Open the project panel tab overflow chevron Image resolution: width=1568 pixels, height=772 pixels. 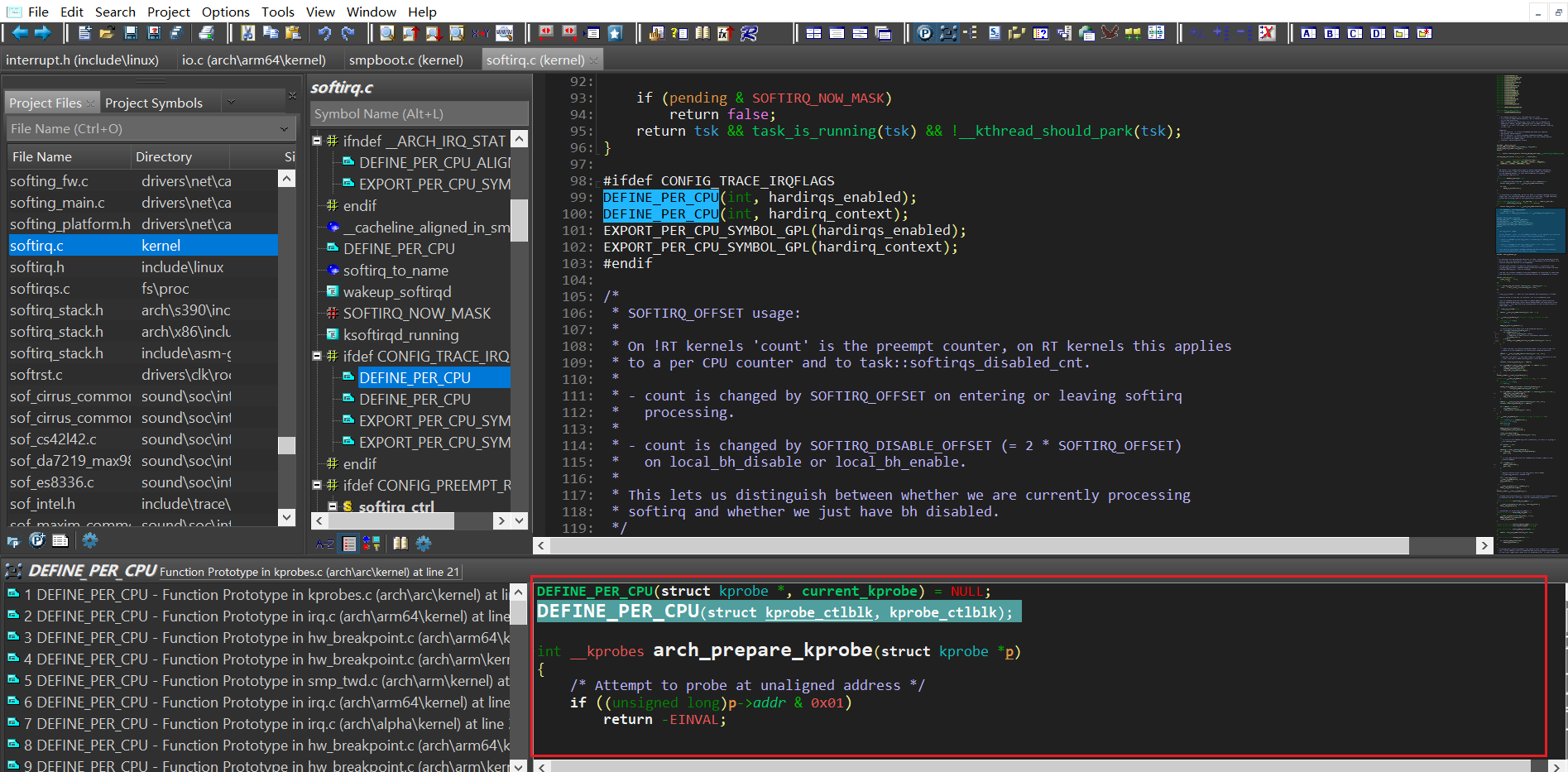pos(231,103)
